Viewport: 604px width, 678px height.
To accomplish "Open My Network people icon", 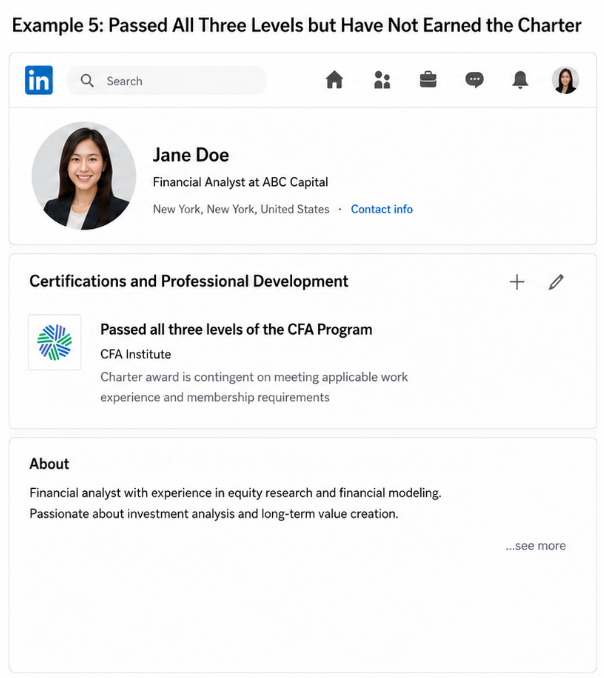I will pos(382,80).
